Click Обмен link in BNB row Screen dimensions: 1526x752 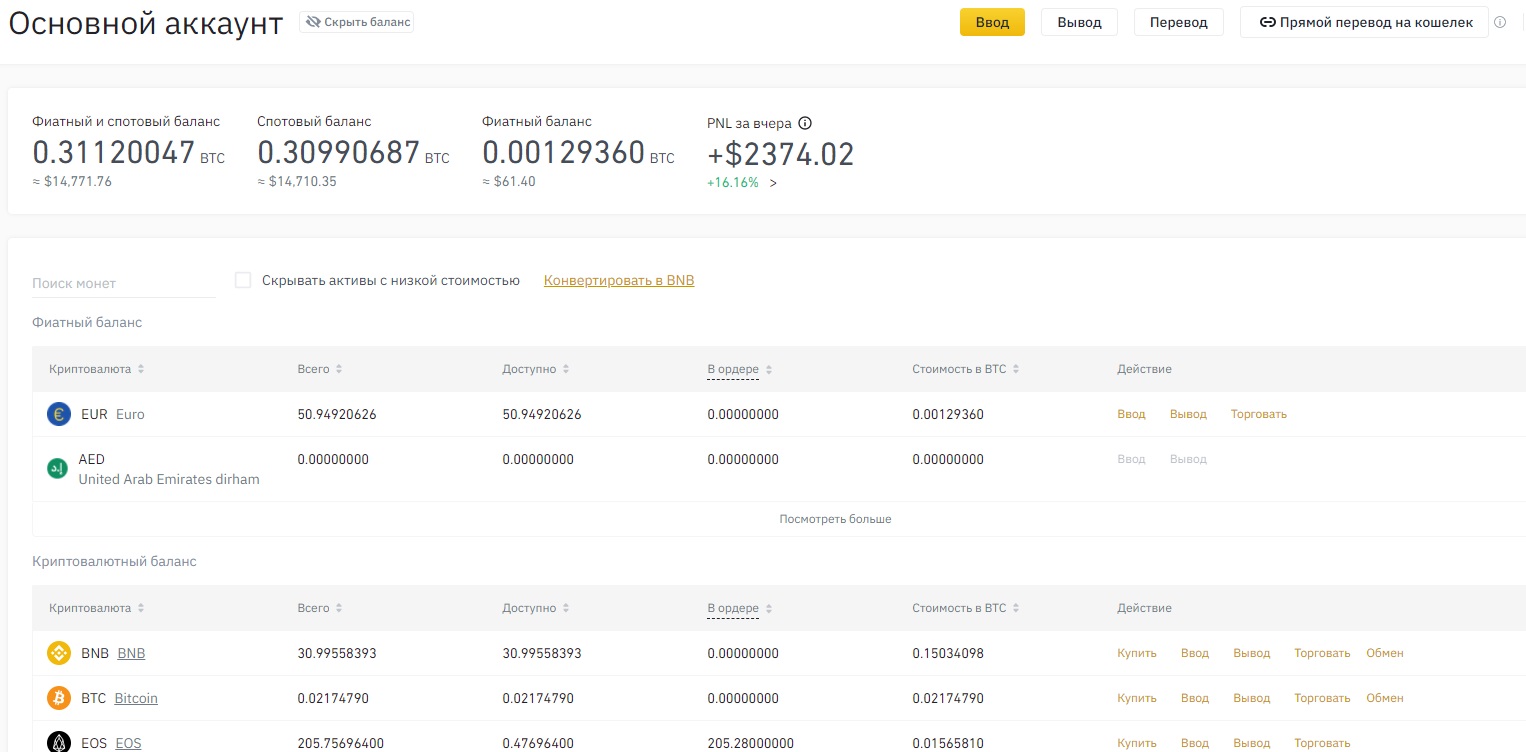1384,653
